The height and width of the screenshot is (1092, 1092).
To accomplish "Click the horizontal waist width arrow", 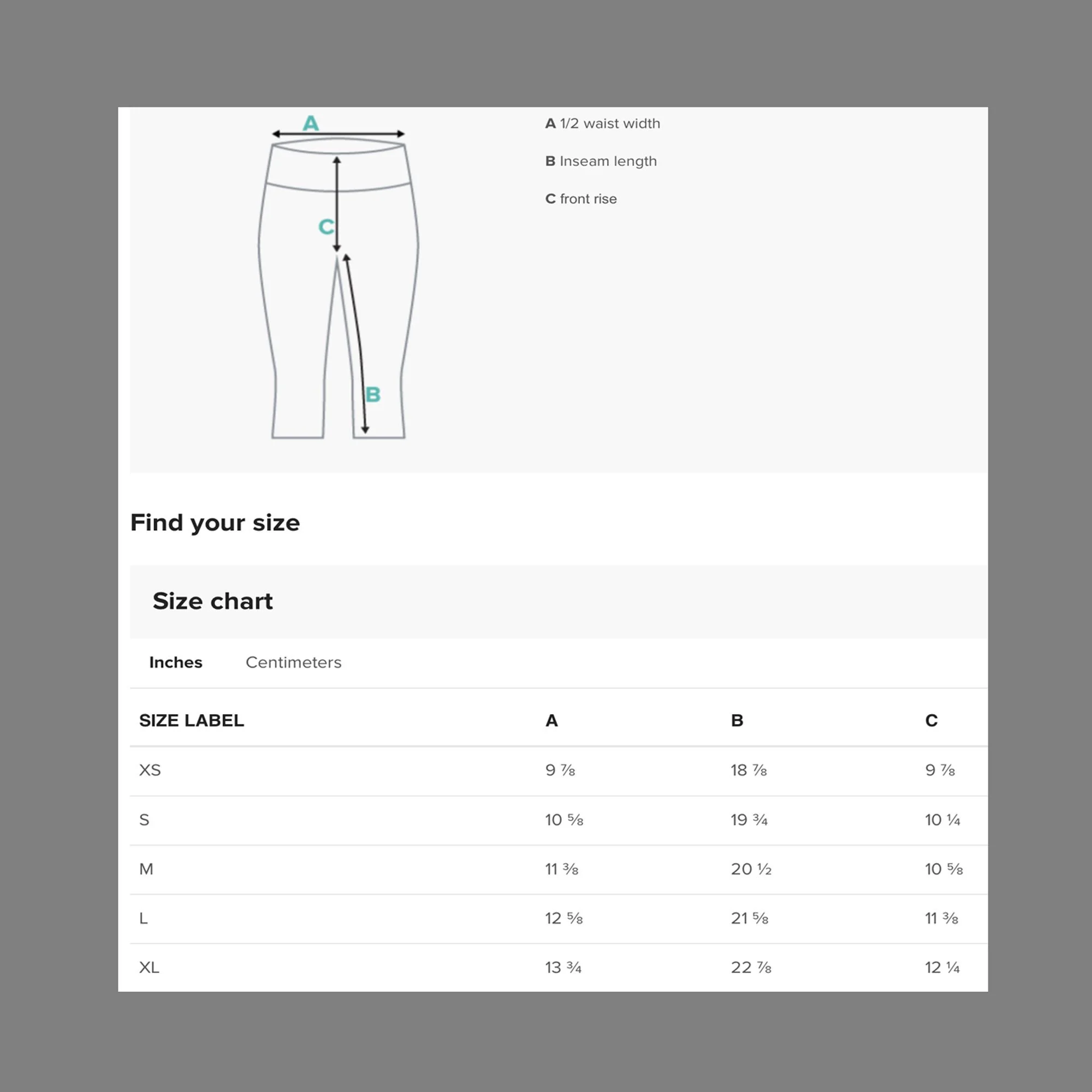I will coord(338,134).
